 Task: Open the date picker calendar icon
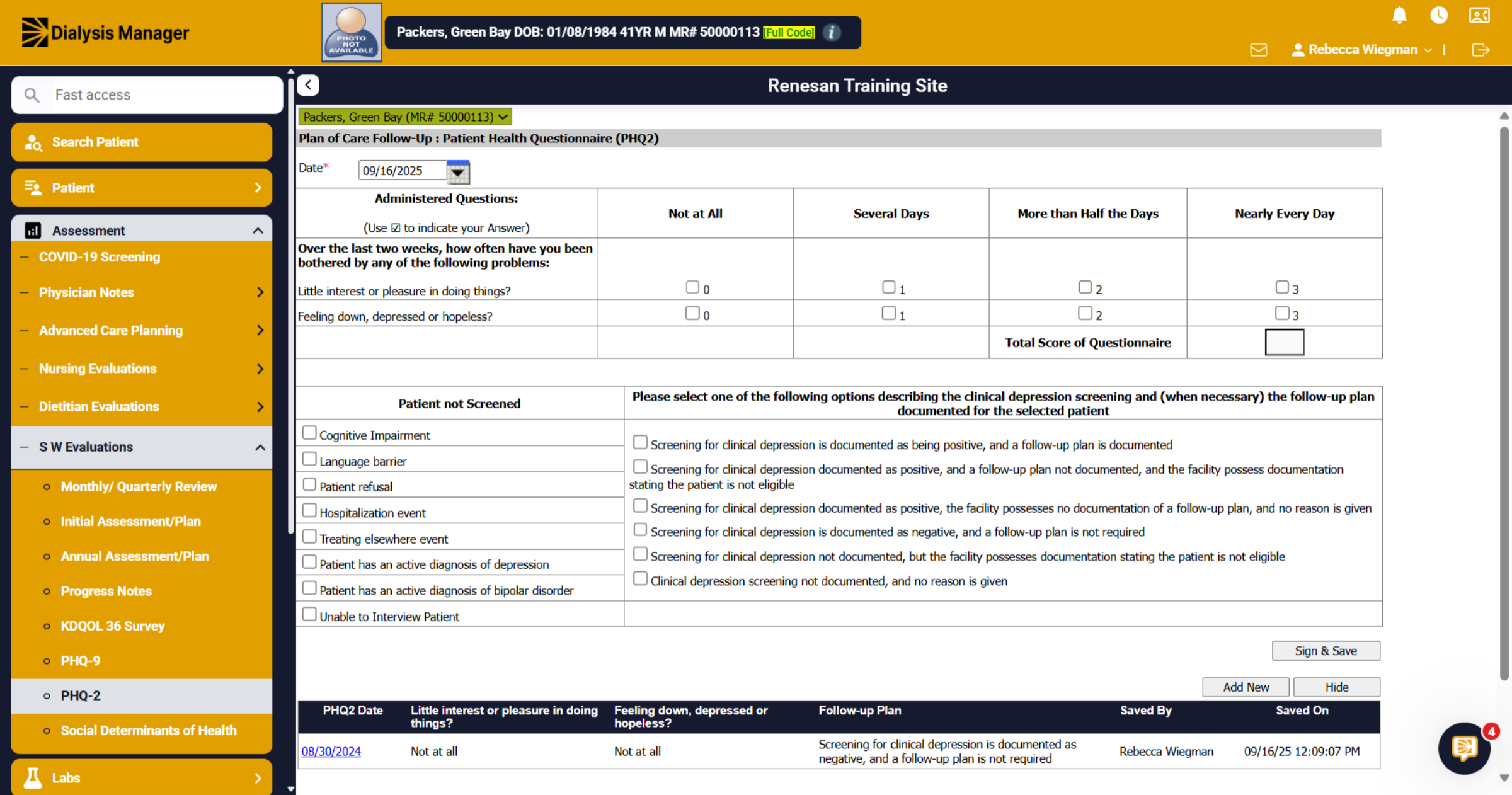[458, 171]
